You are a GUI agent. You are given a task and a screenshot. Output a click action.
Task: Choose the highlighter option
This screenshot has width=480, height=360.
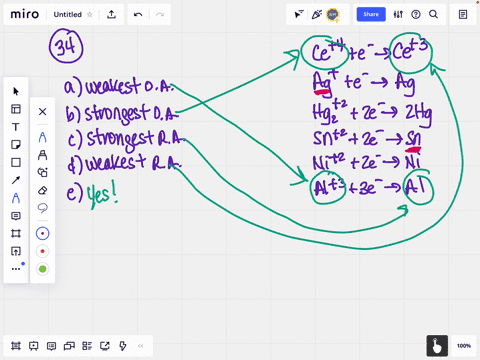pos(42,155)
